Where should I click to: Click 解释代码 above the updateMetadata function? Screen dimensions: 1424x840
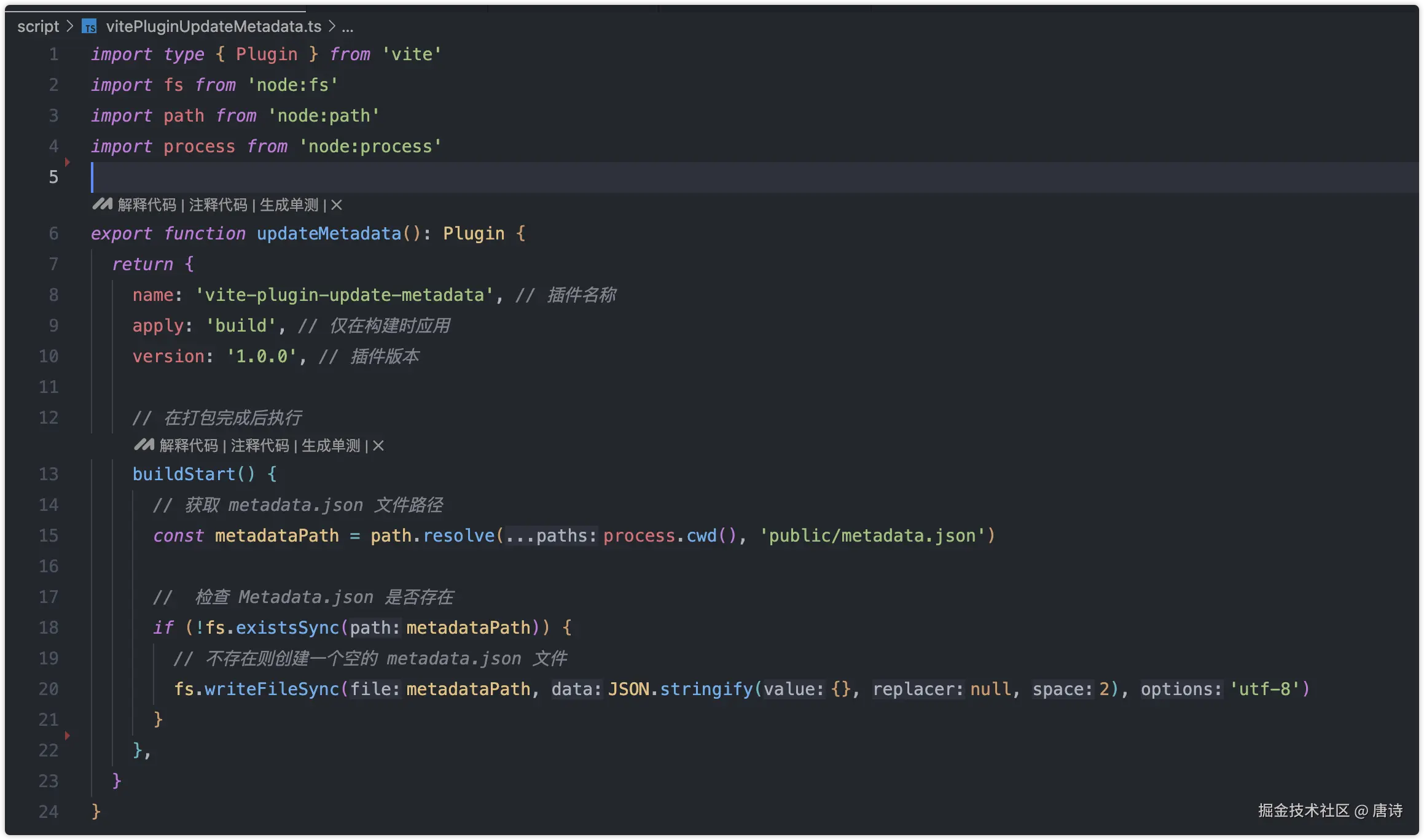[x=147, y=205]
